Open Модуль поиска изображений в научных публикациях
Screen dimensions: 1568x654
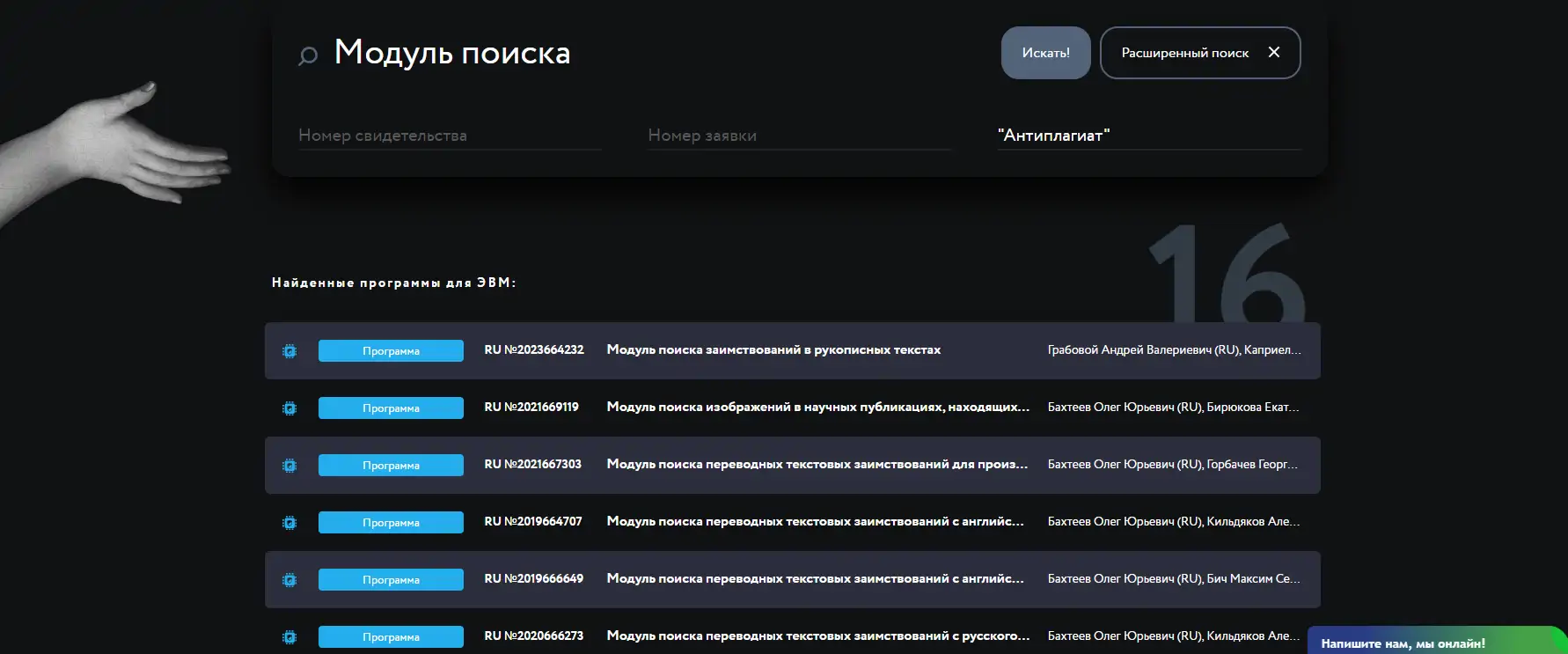[x=817, y=408]
